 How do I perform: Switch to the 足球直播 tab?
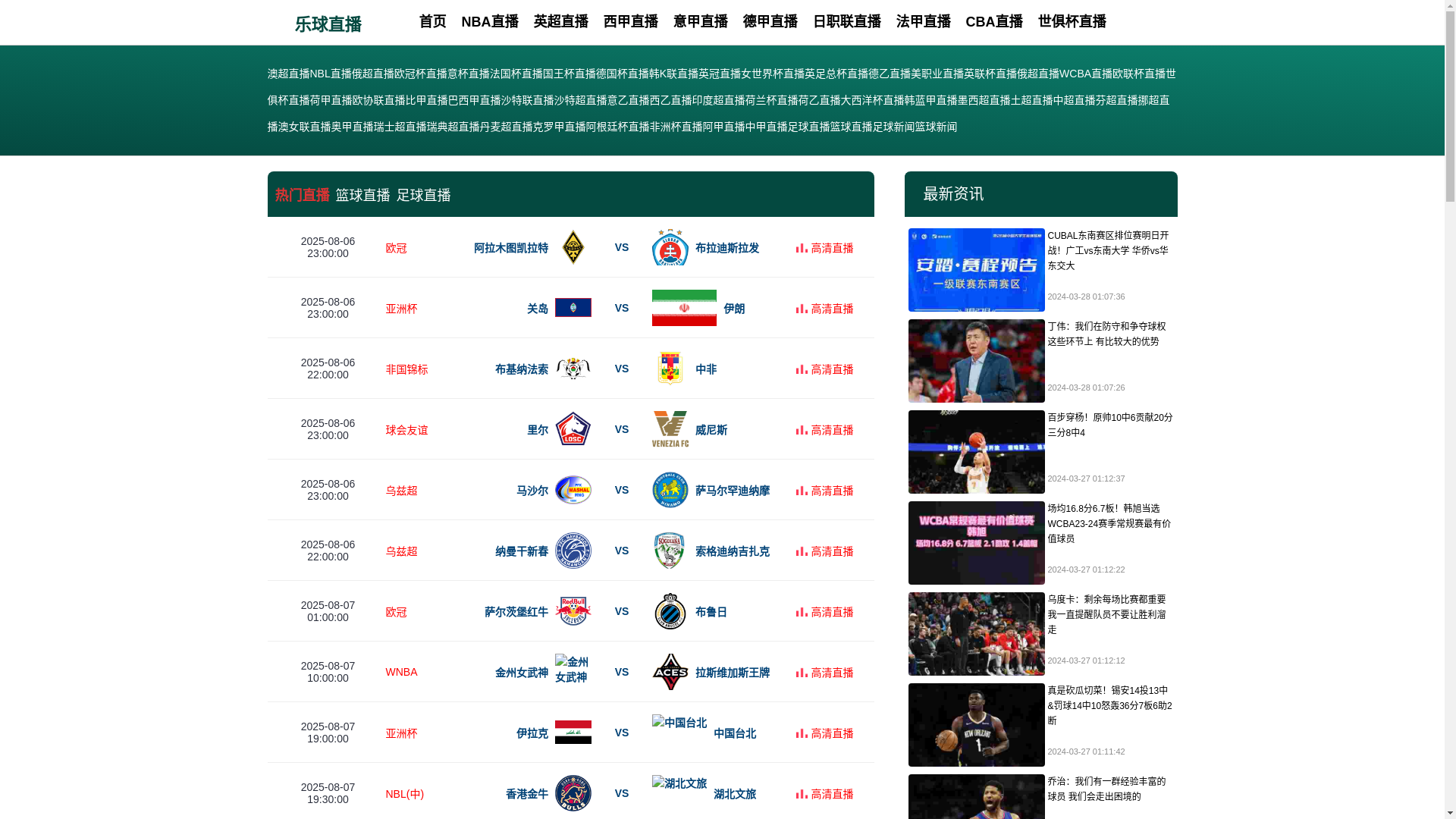click(423, 195)
